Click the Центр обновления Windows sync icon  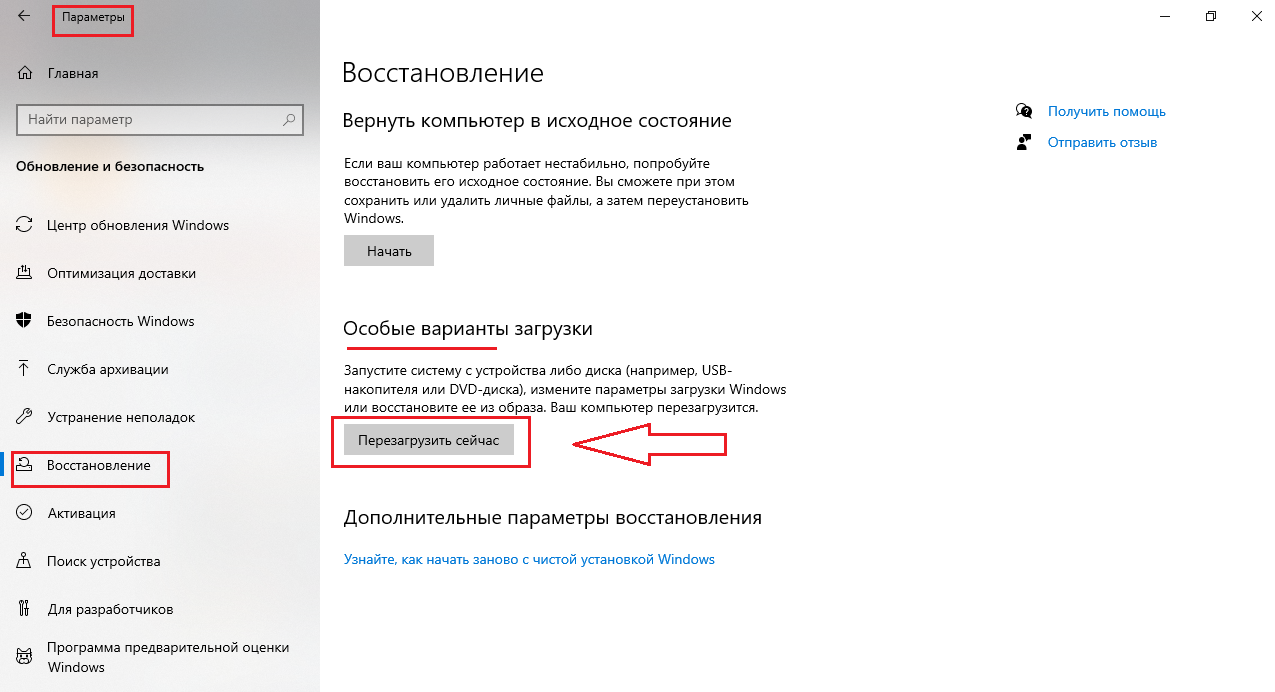(x=25, y=225)
